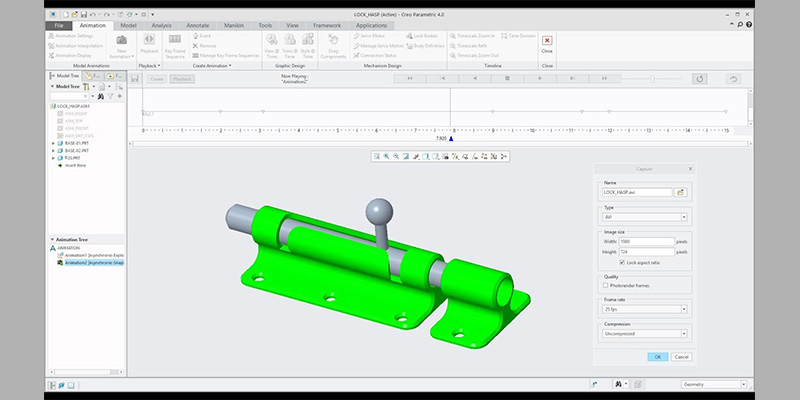Click the browse folder icon beside Name field
Screen dimensions: 800x400
pyautogui.click(x=681, y=192)
